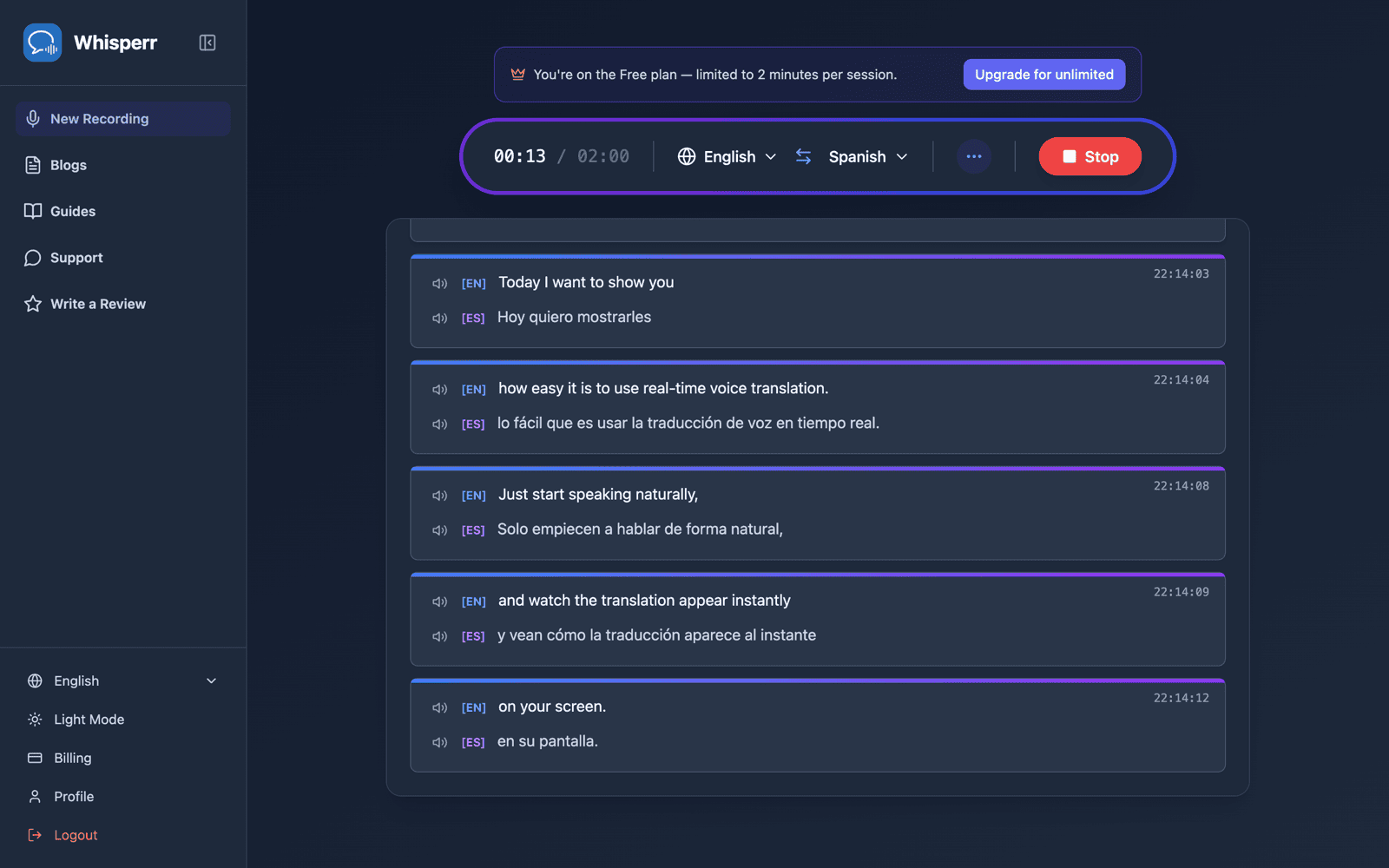Click Upgrade for unlimited button
Image resolution: width=1389 pixels, height=868 pixels.
[1044, 75]
